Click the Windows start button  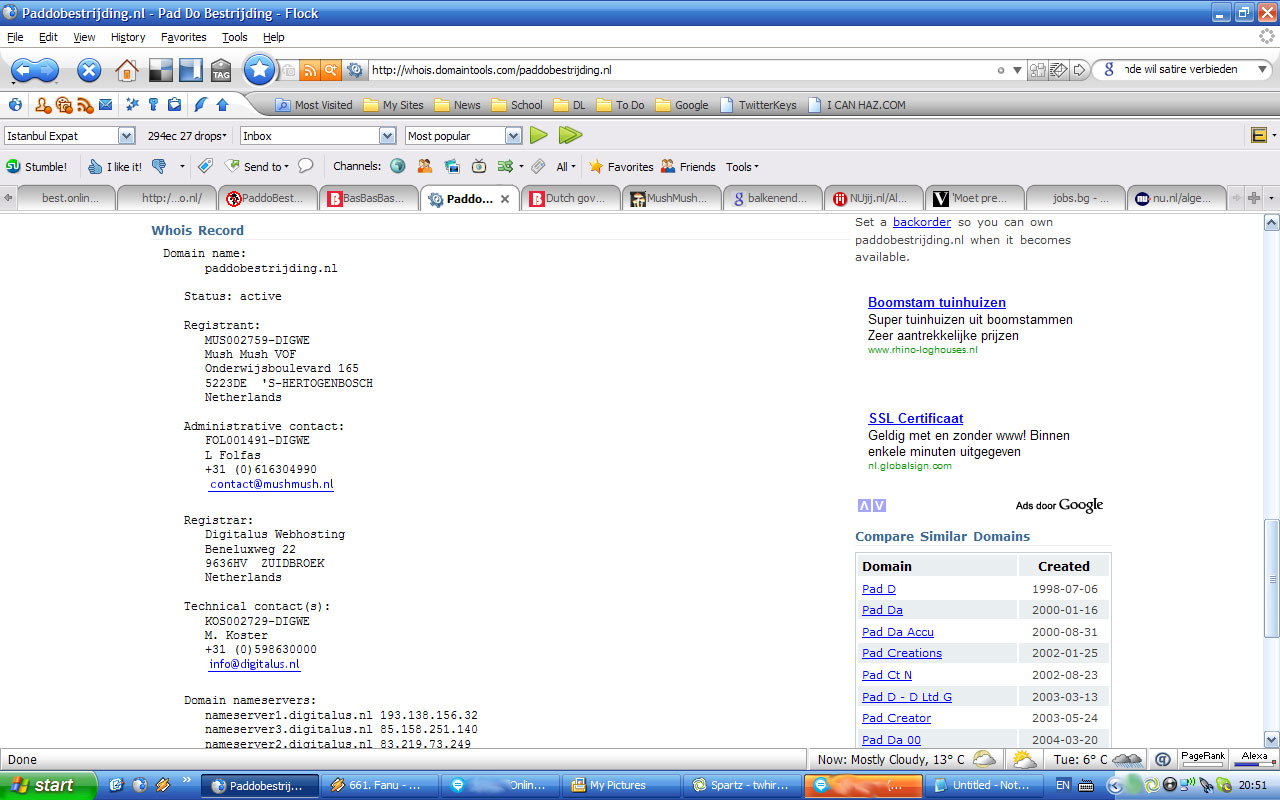click(x=48, y=785)
